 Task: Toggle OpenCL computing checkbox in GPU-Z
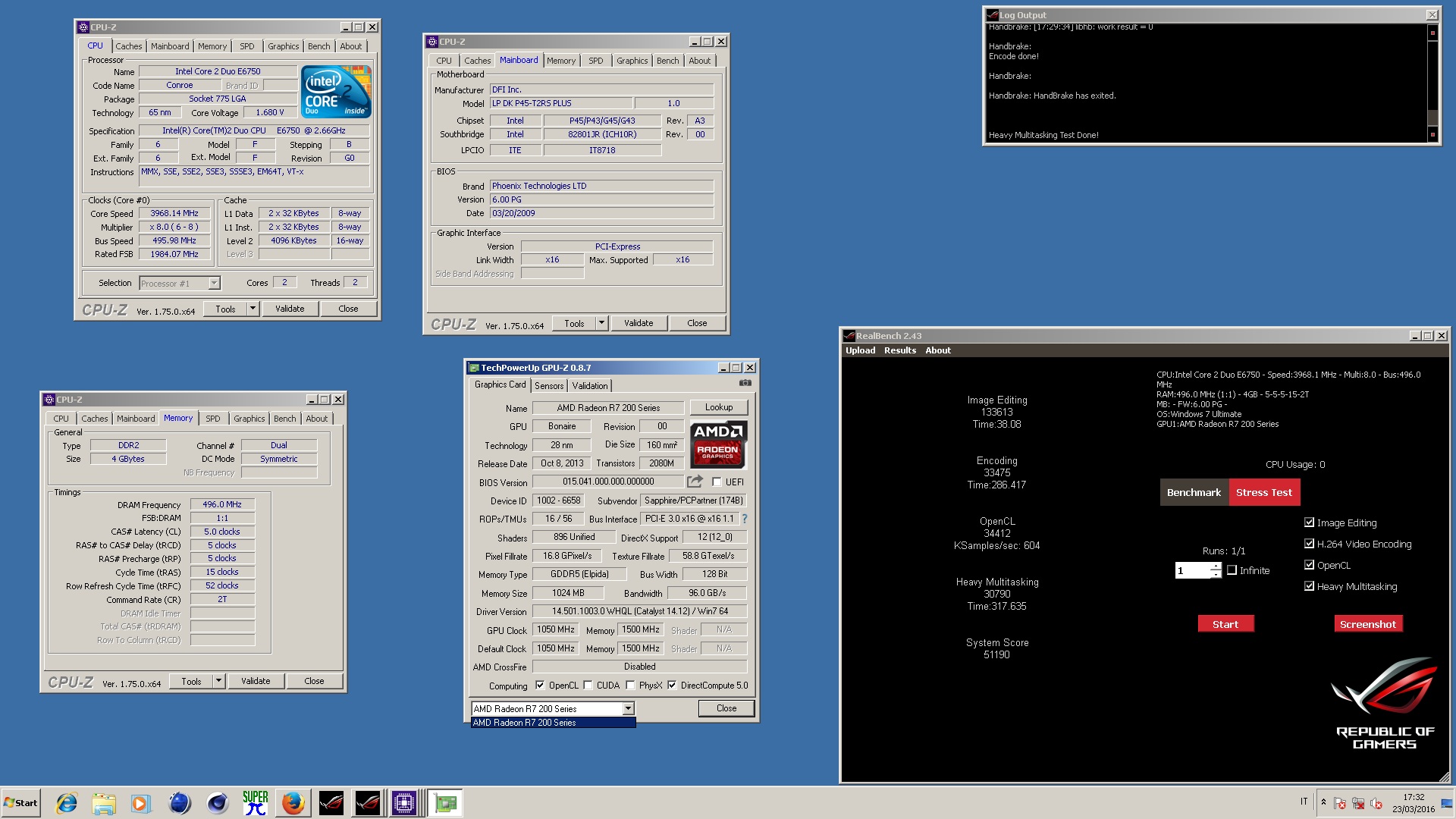pos(540,685)
